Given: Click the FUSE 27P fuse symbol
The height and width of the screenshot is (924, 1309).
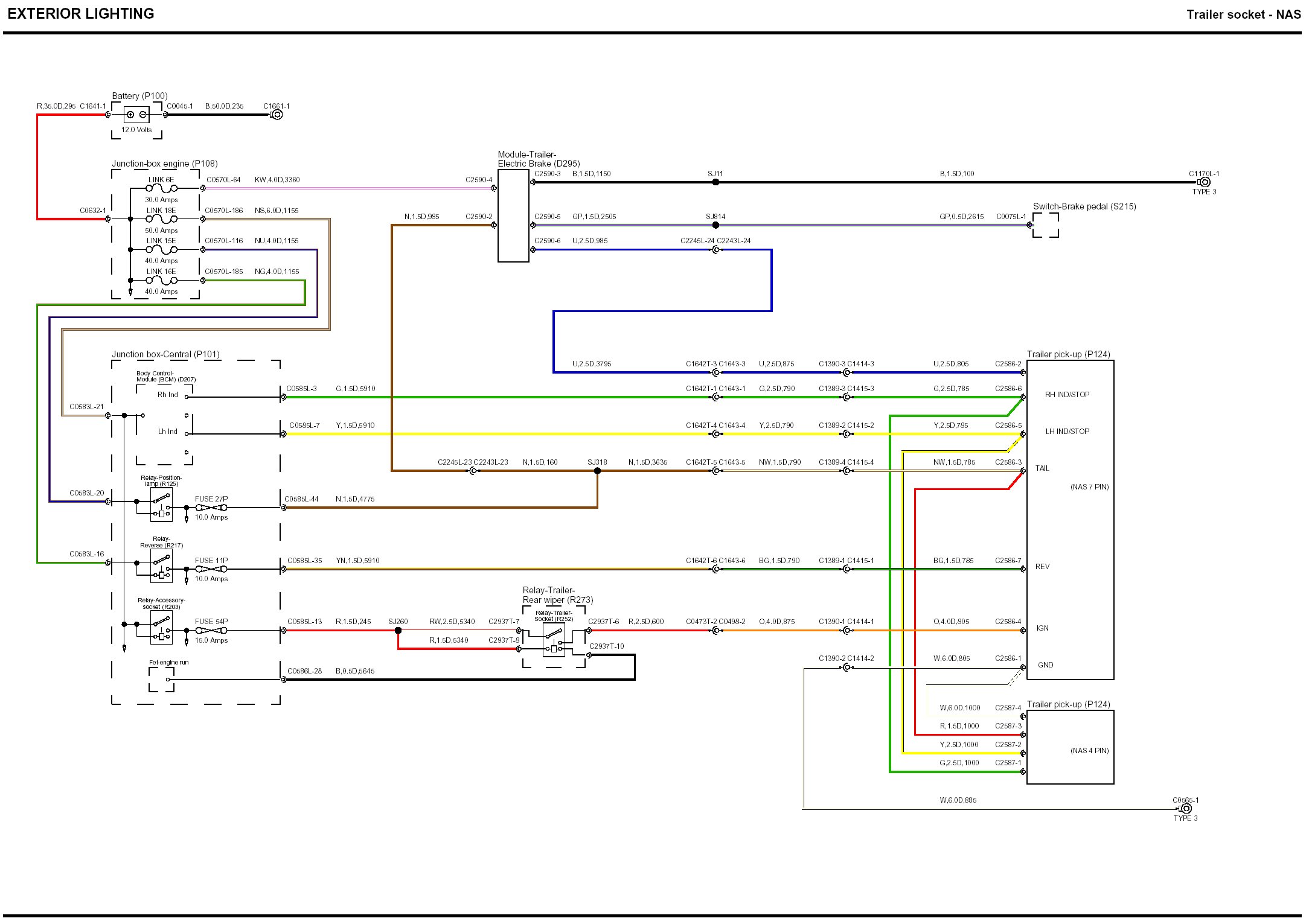Looking at the screenshot, I should pyautogui.click(x=211, y=508).
